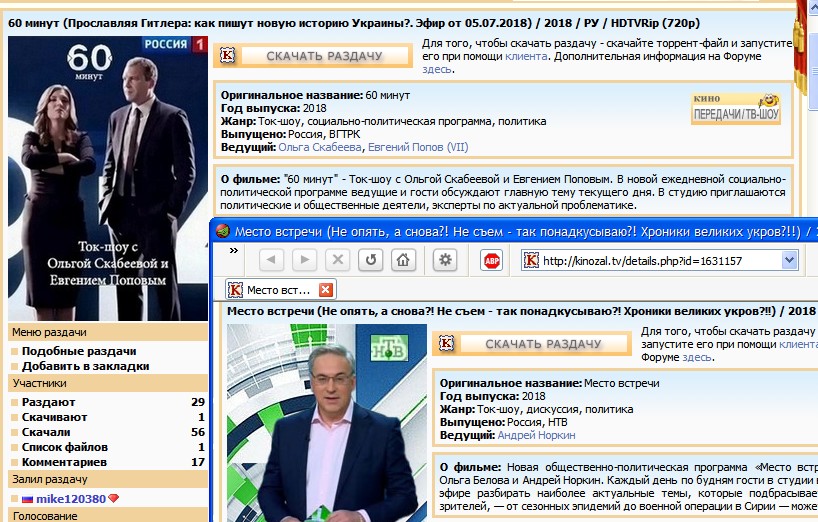Select the Место встр... browser tab

270,290
